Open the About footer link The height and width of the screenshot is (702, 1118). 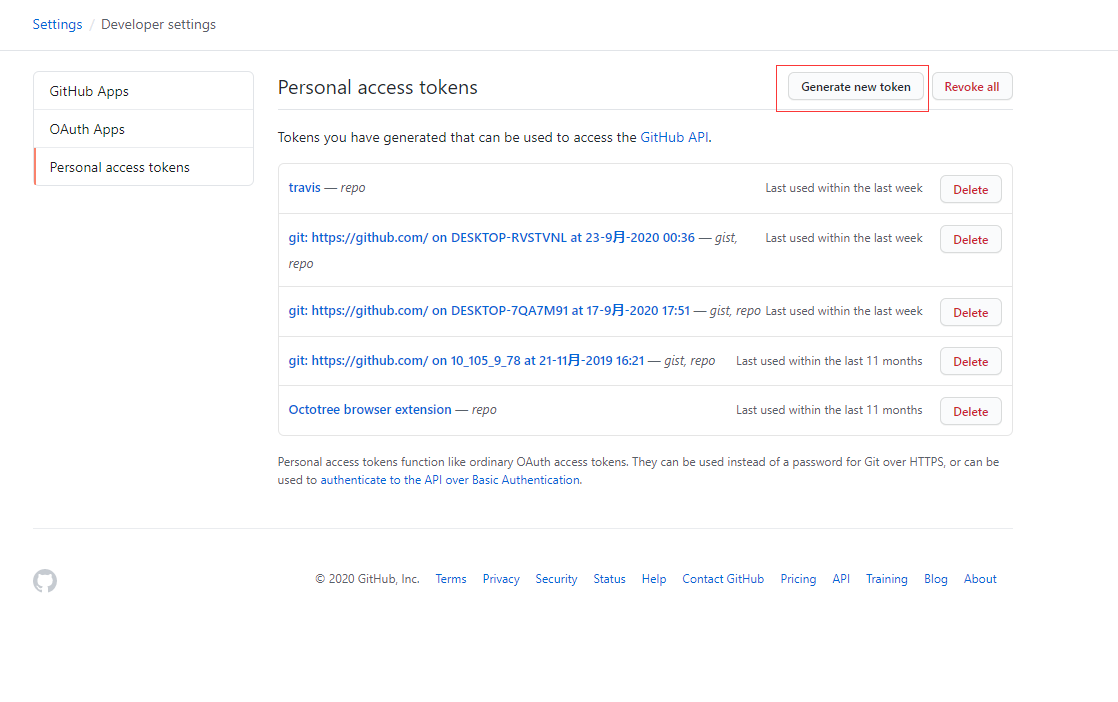[980, 579]
